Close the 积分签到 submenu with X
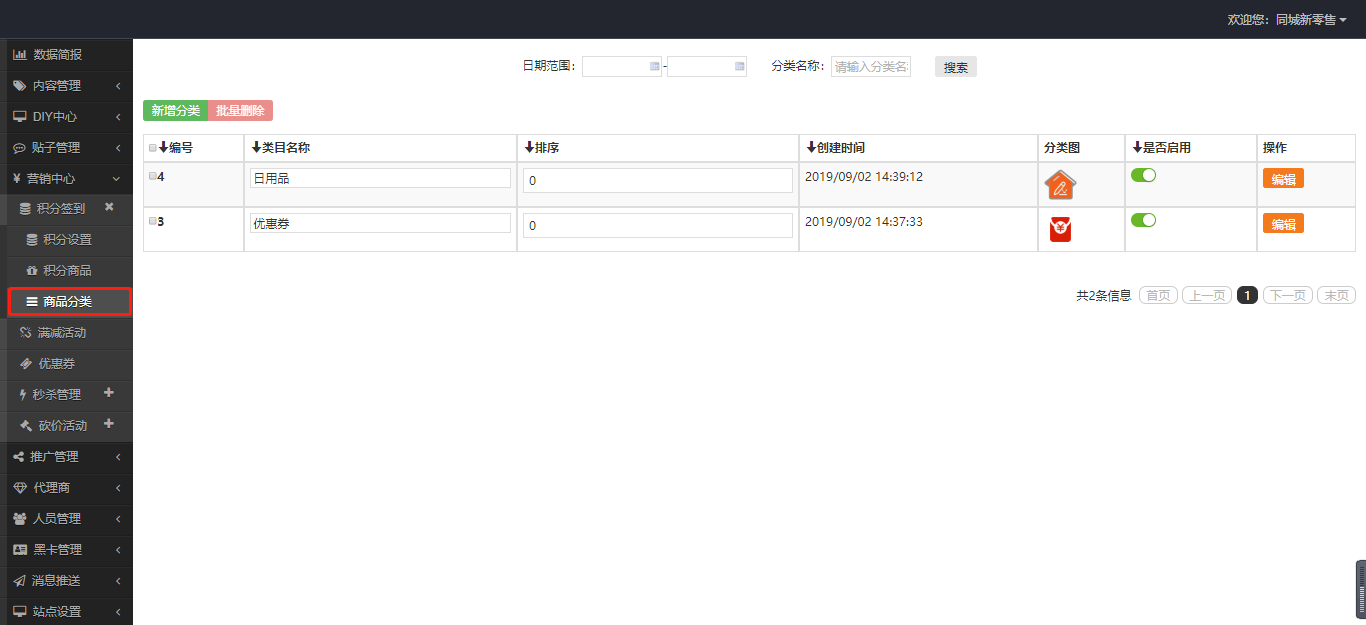Viewport: 1366px width, 625px height. tap(109, 207)
